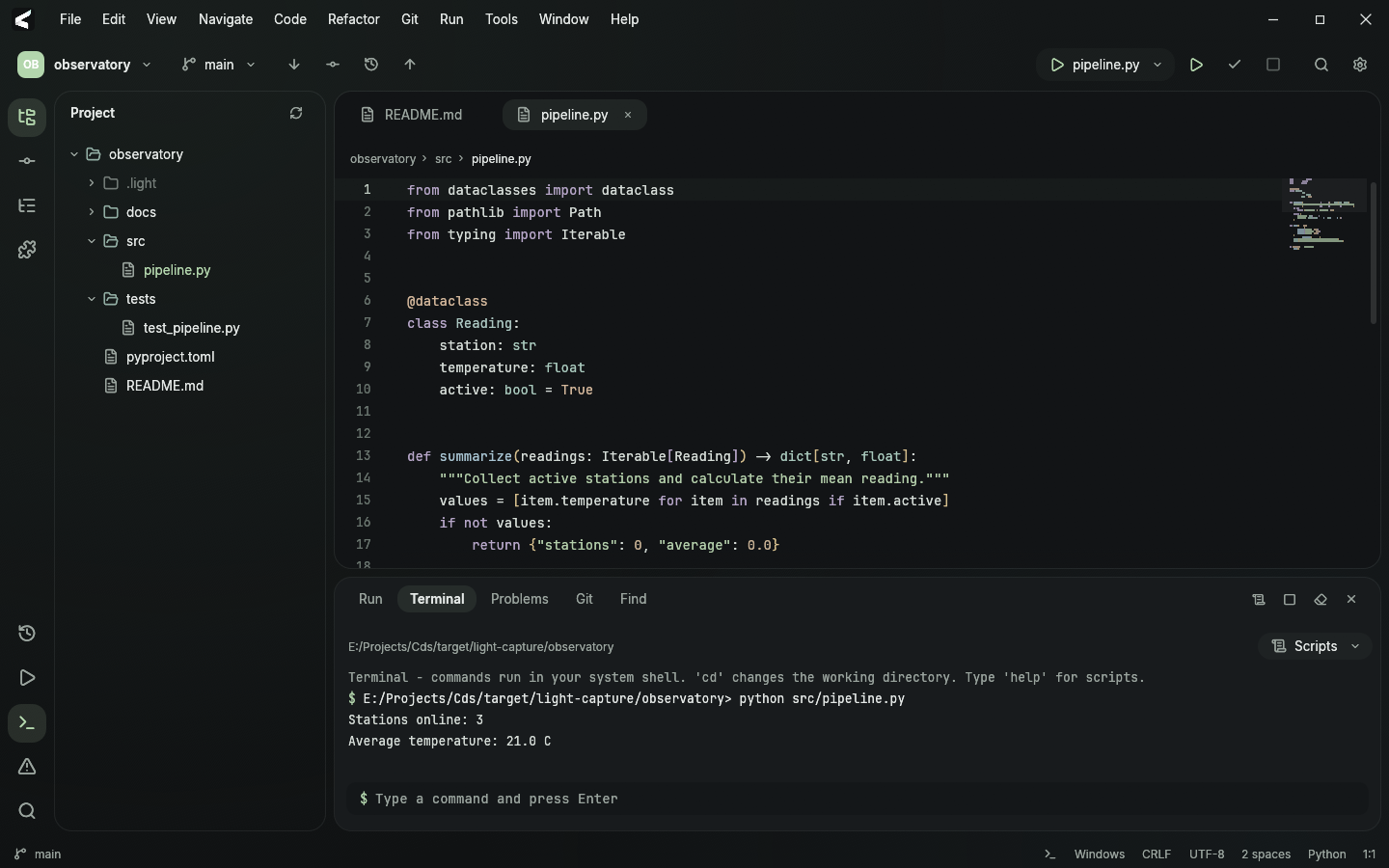
Task: Open the settings gear icon
Action: pyautogui.click(x=1360, y=65)
